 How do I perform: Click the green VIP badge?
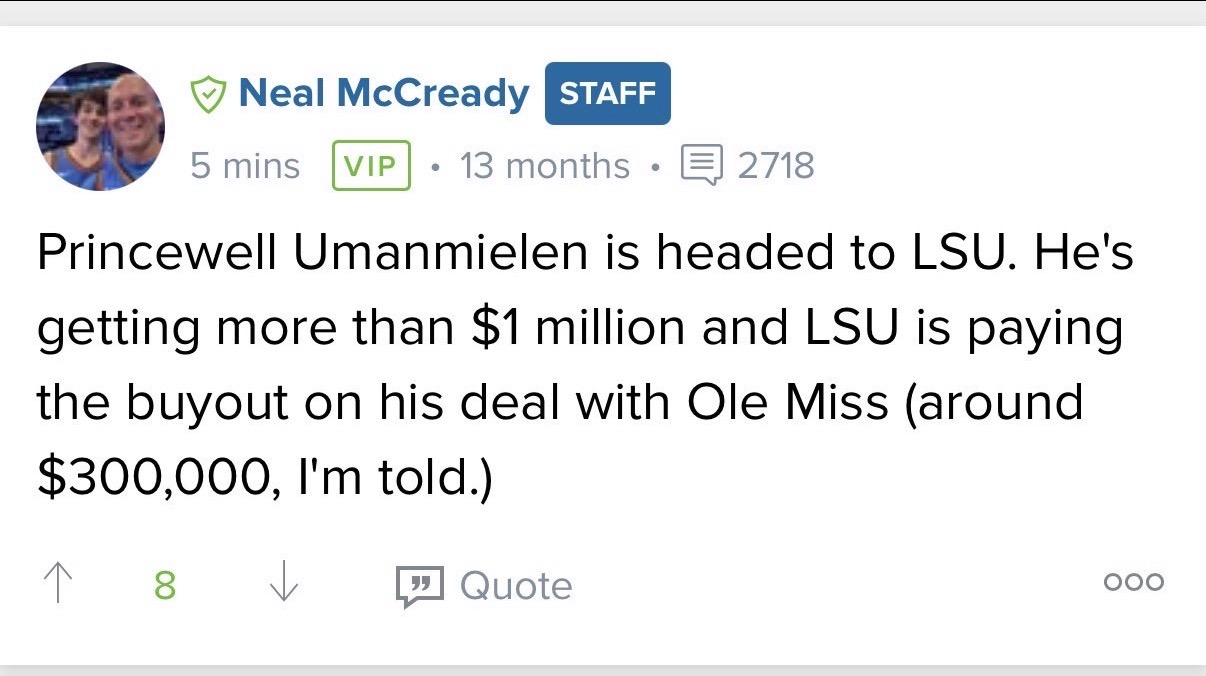point(371,166)
